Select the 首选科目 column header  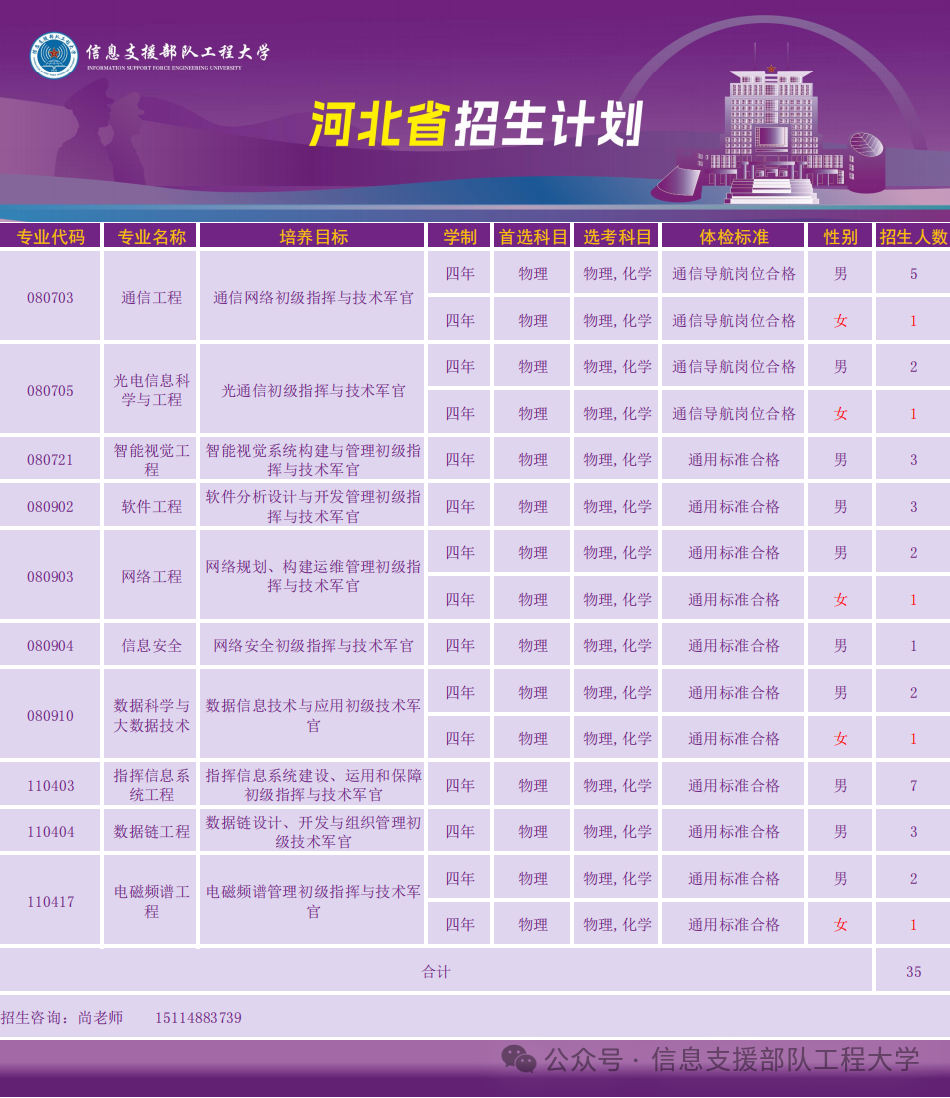pyautogui.click(x=533, y=237)
